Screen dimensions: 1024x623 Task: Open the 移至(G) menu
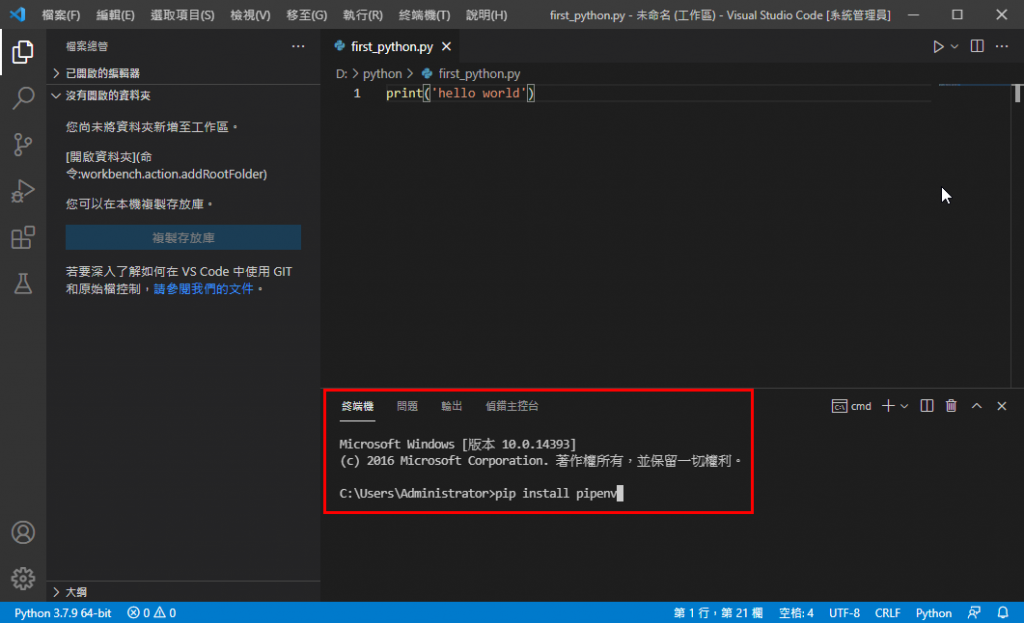click(x=306, y=14)
